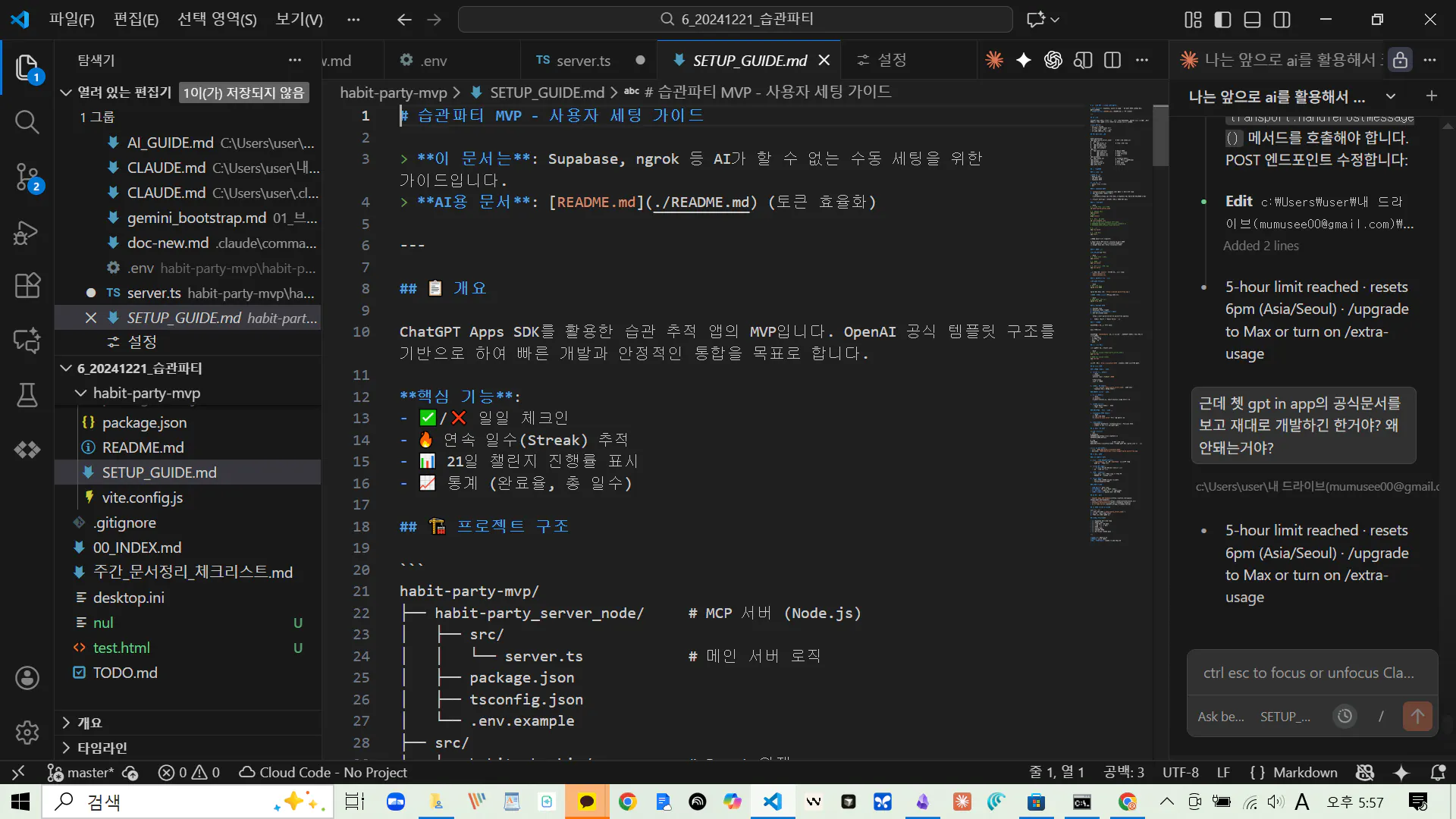The width and height of the screenshot is (1456, 819).
Task: Open the additional menus ellipsis in menu bar
Action: (x=353, y=20)
